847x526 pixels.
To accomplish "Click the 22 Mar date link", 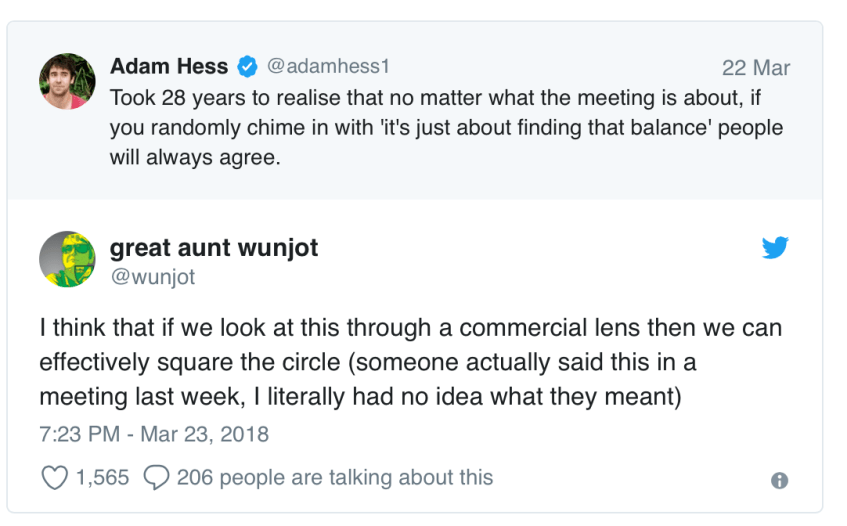I will coord(755,68).
